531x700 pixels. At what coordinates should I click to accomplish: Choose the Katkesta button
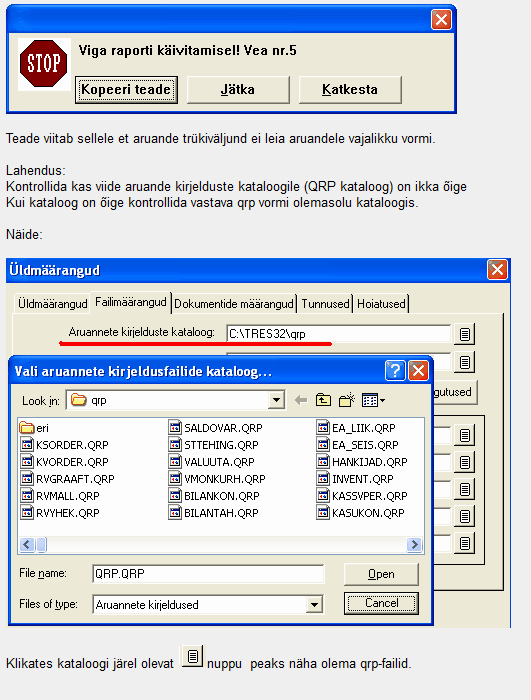point(350,90)
